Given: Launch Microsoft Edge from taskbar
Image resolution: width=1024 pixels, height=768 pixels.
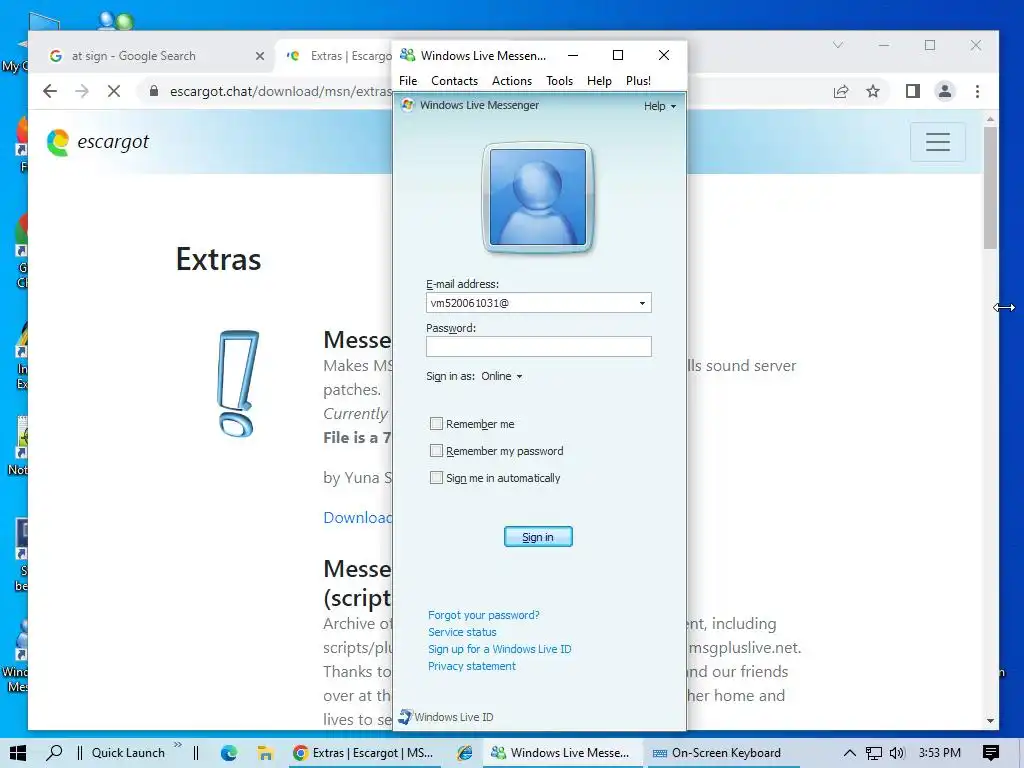Looking at the screenshot, I should click(229, 753).
